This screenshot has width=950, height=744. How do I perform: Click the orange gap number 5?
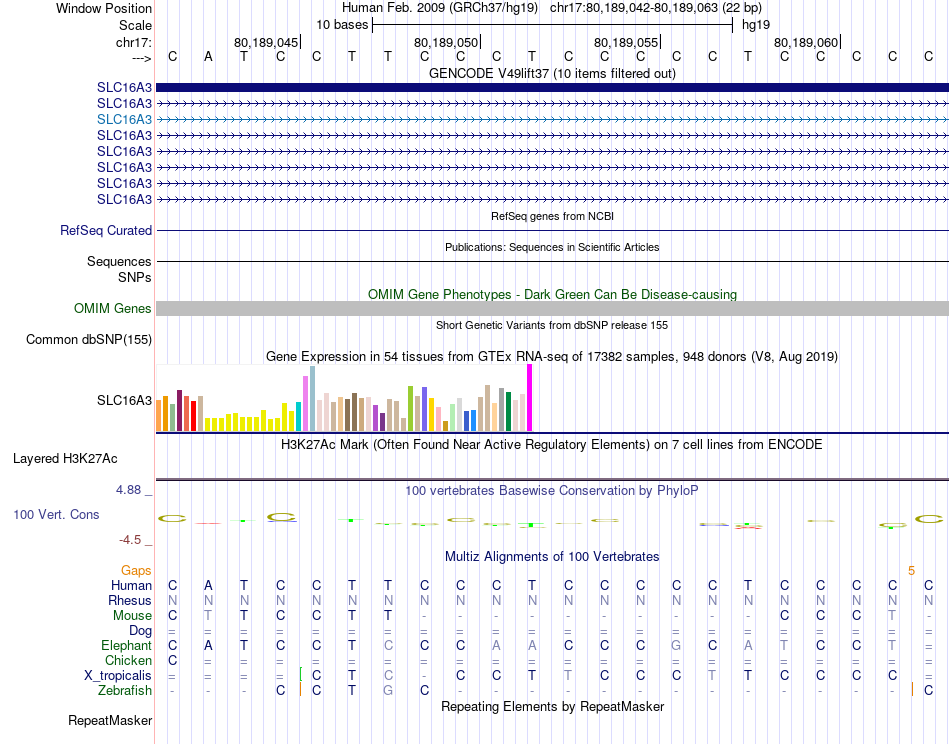[911, 570]
